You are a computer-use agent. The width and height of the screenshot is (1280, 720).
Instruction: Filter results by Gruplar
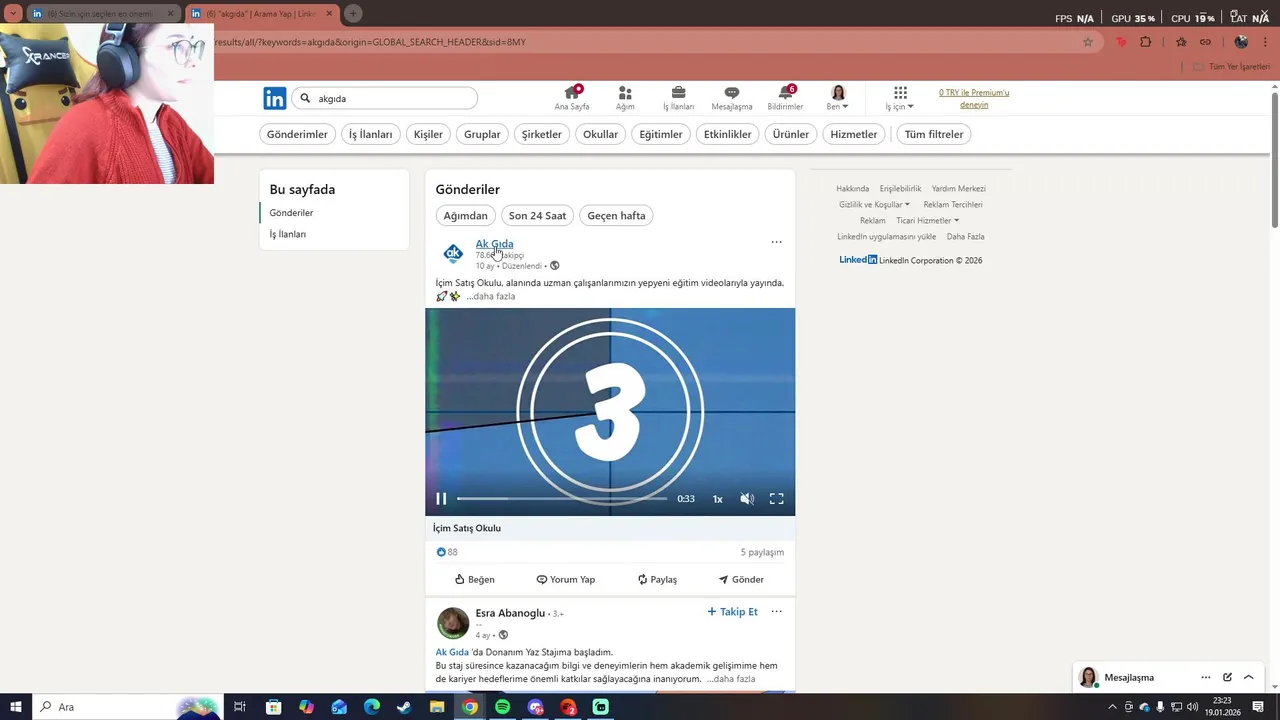coord(482,134)
